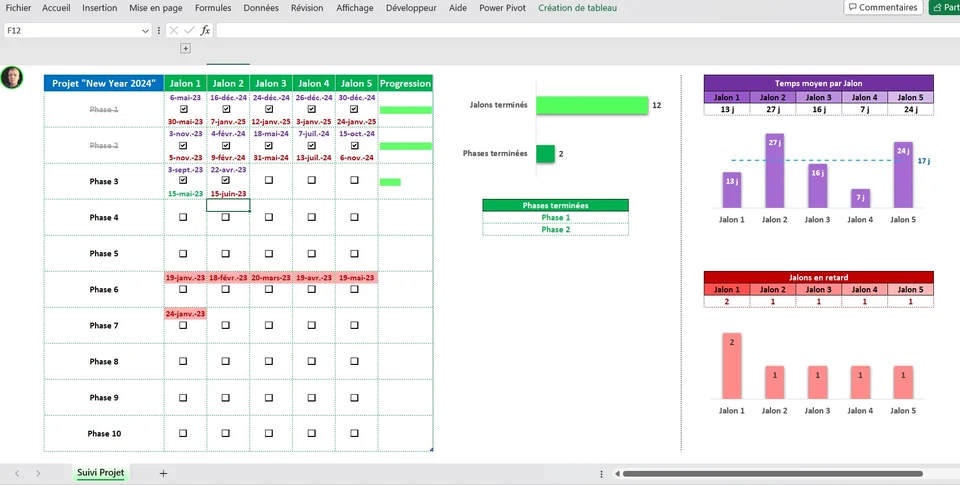The height and width of the screenshot is (485, 960).
Task: Uncheck Phase 3 Jalon 1 checkbox
Action: coord(183,180)
